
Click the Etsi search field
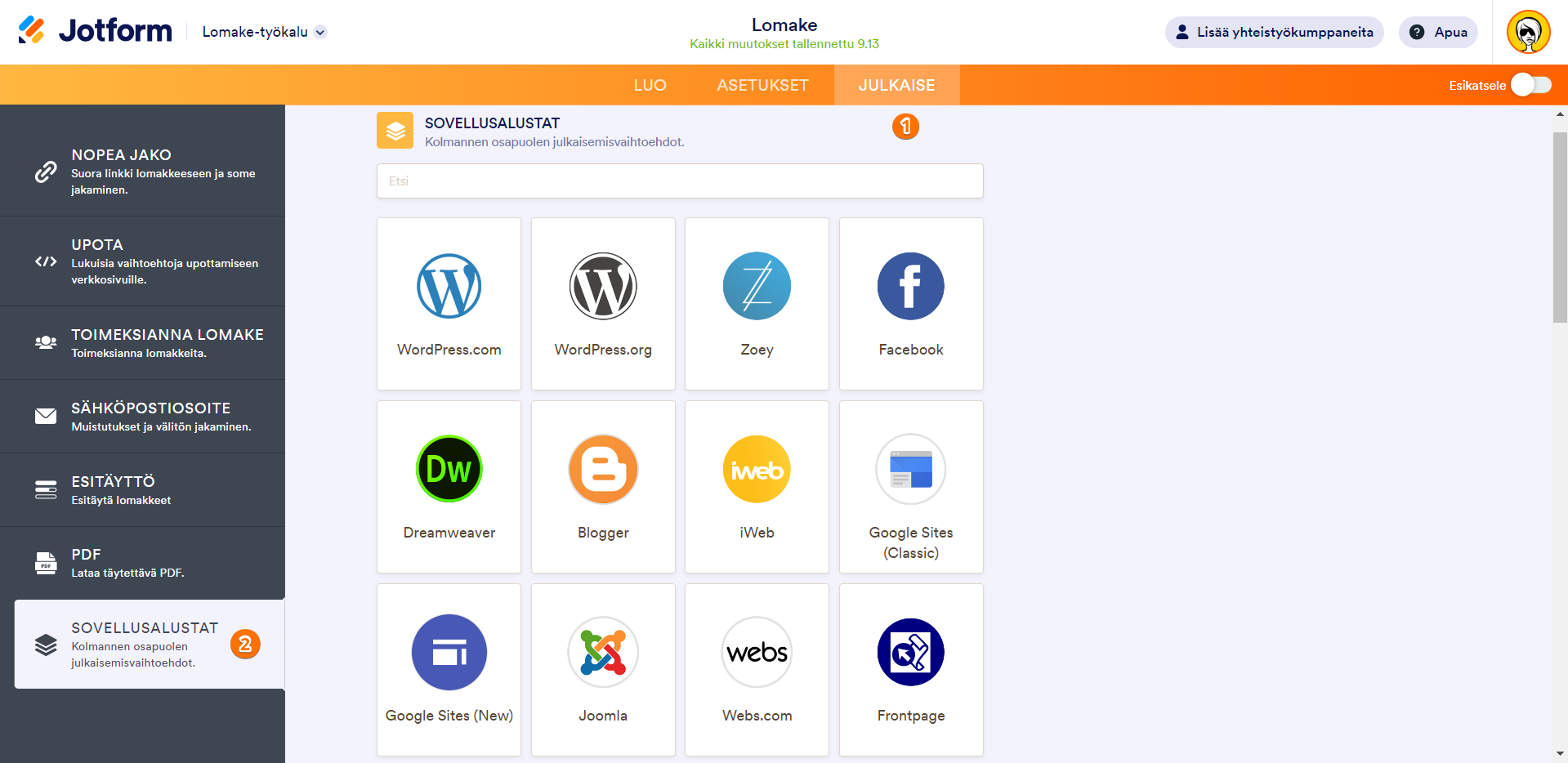click(680, 181)
